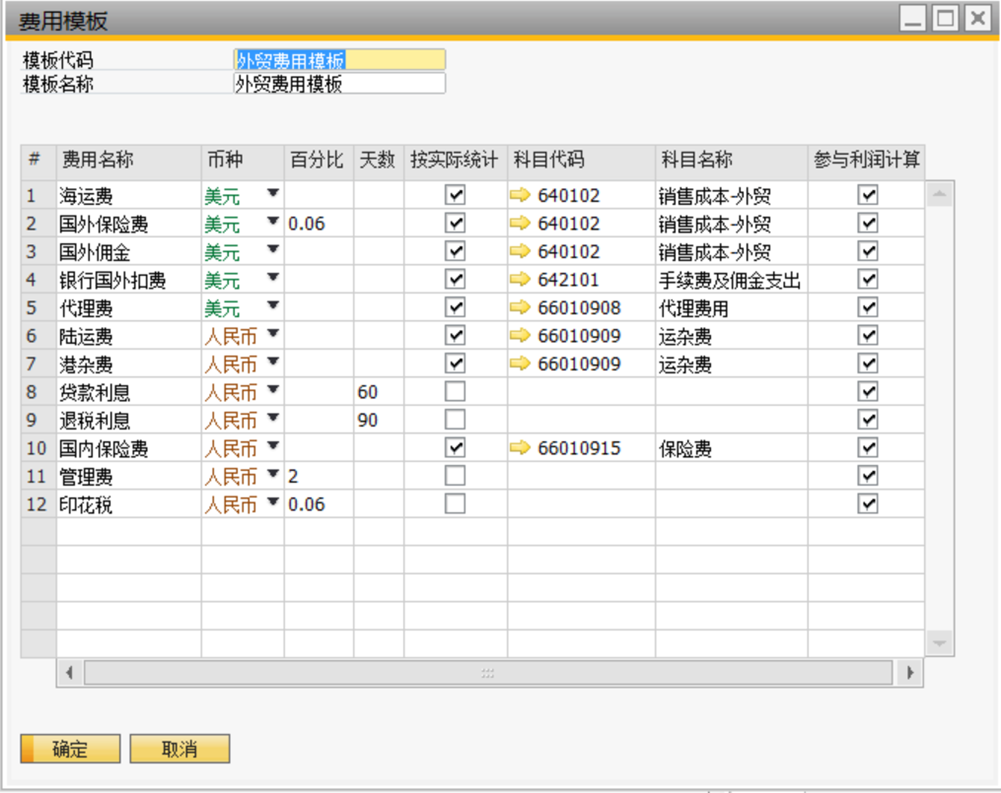
Task: Click the 港杂费 name cell
Action: point(129,363)
